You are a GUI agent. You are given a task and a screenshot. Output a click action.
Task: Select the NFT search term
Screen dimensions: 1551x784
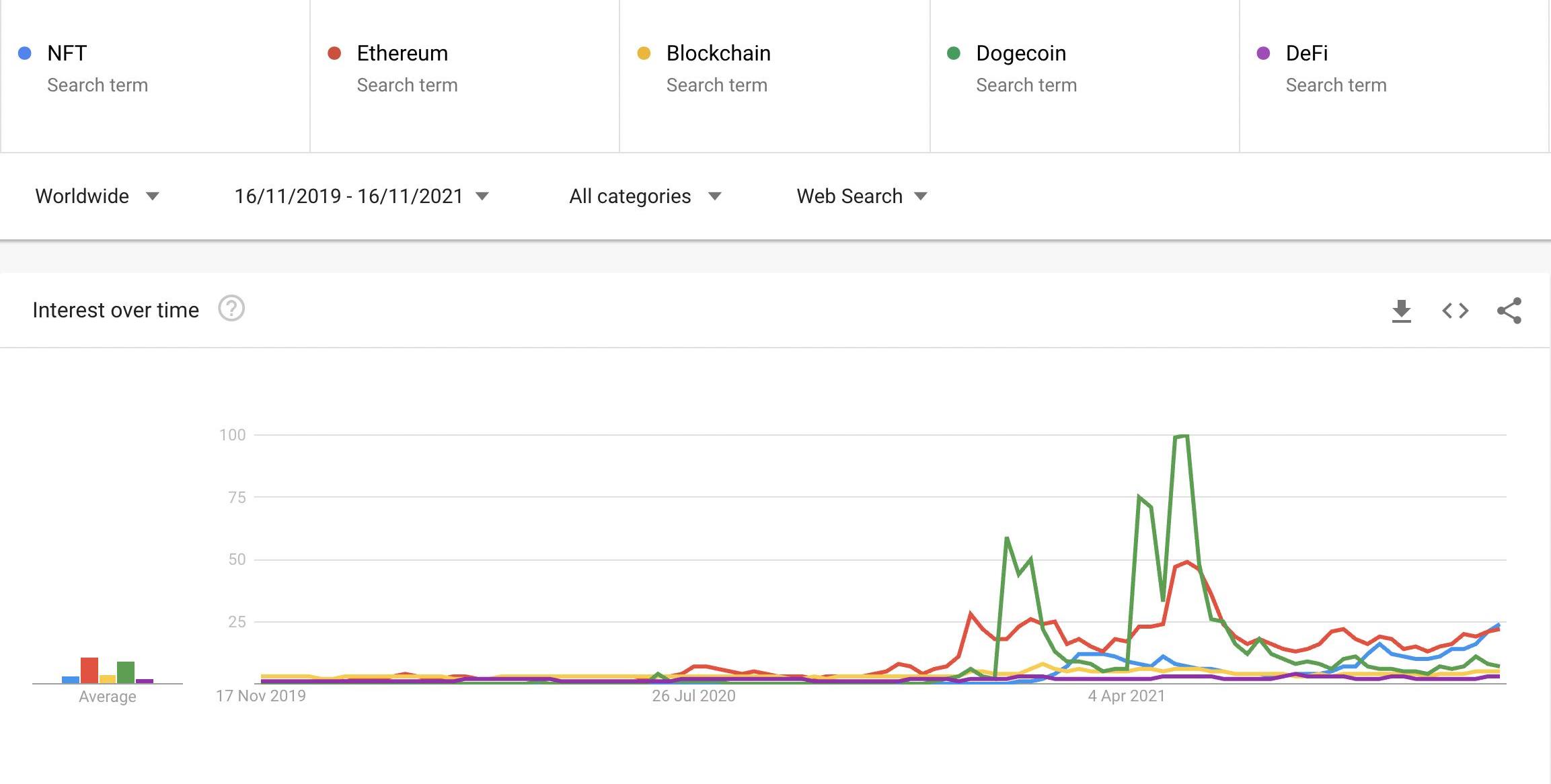67,53
